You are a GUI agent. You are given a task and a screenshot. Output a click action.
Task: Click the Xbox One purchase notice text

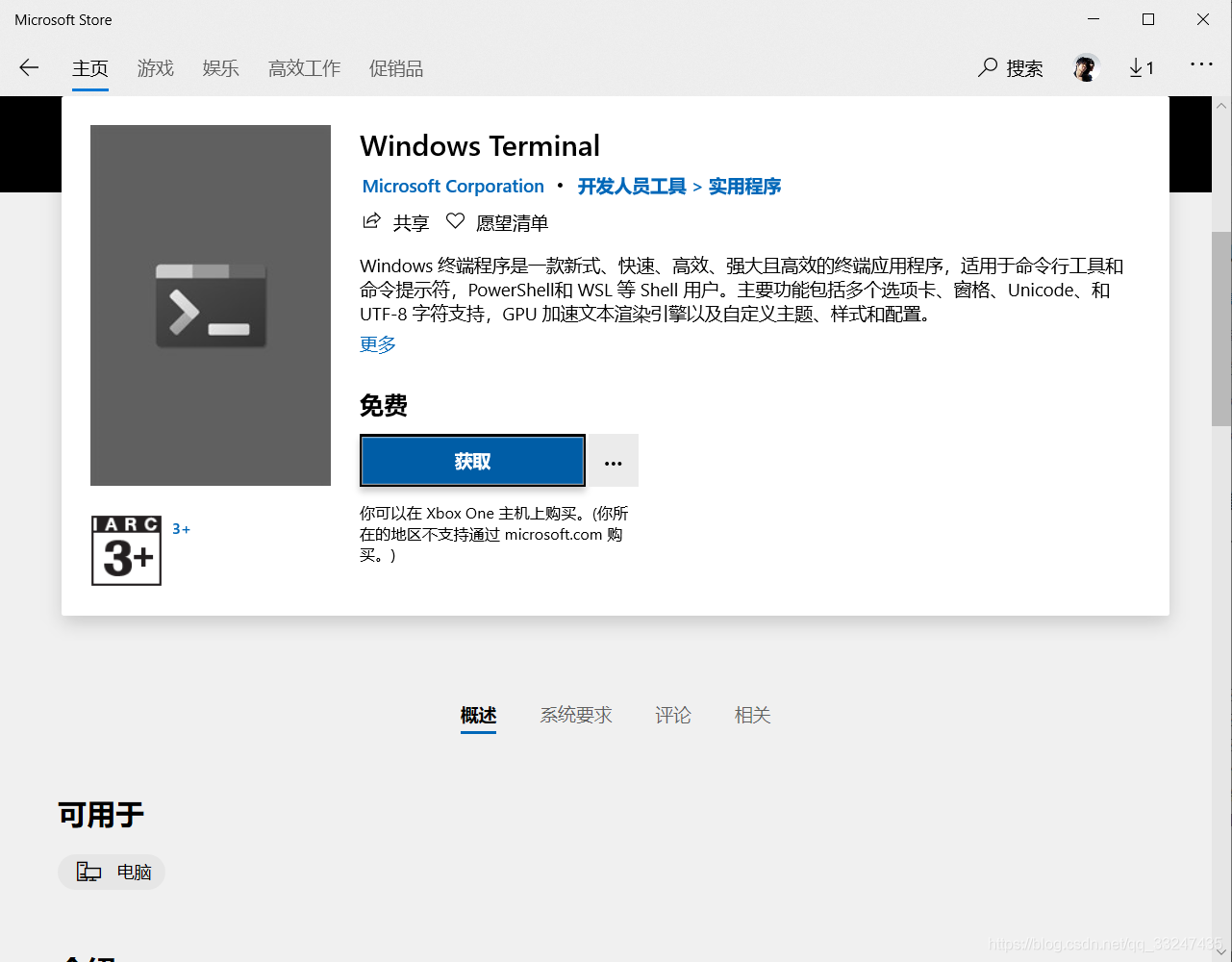[x=494, y=534]
